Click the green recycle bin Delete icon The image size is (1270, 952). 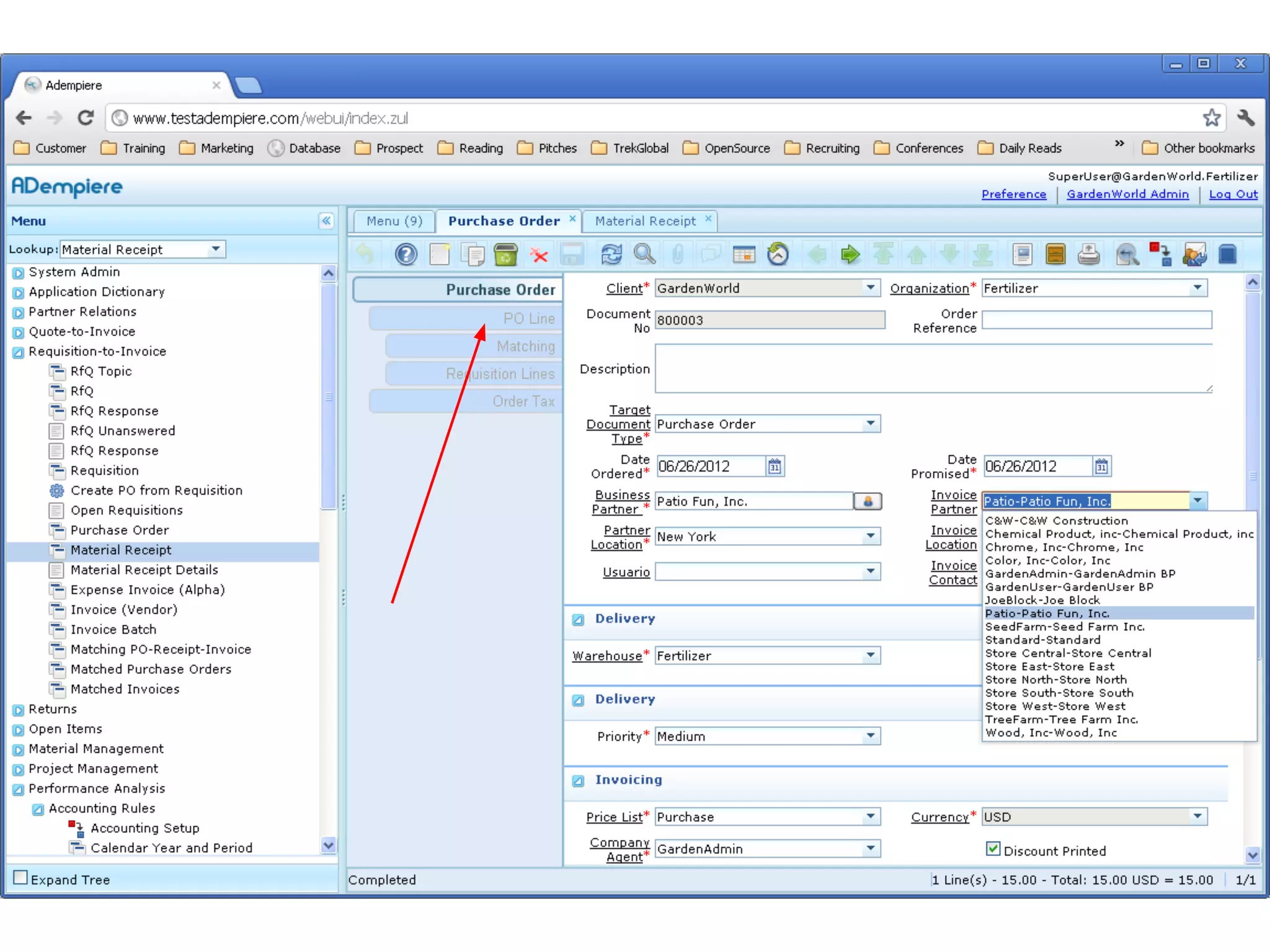coord(506,255)
